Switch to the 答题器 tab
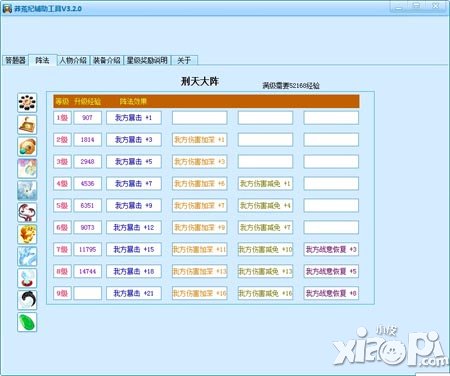This screenshot has height=376, width=450. [16, 60]
